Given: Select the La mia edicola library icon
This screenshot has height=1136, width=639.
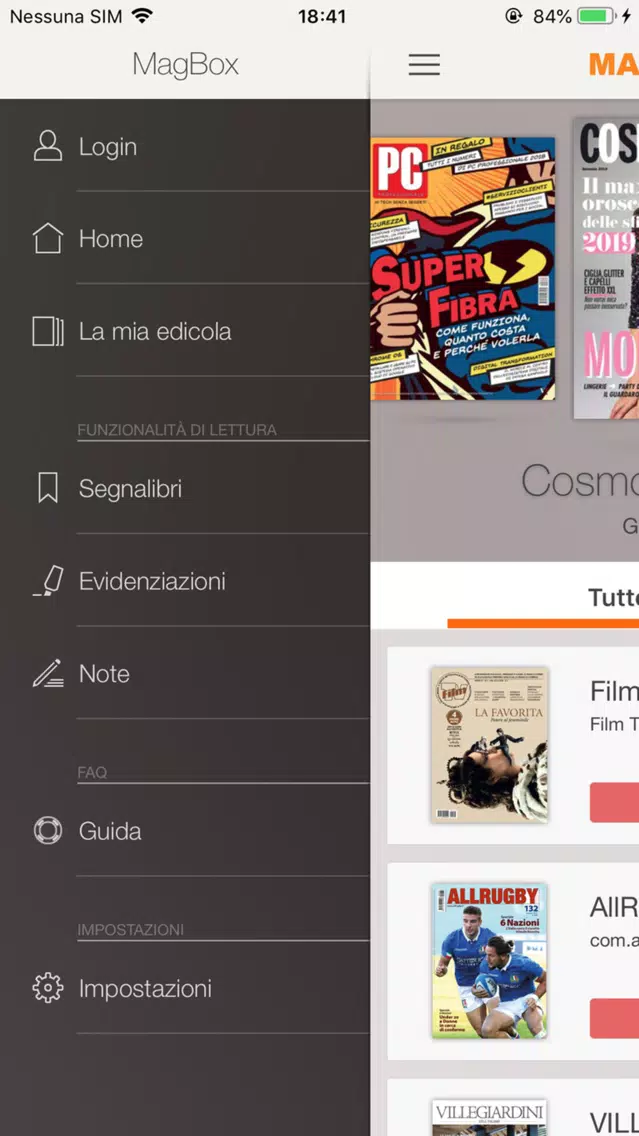Looking at the screenshot, I should point(48,331).
